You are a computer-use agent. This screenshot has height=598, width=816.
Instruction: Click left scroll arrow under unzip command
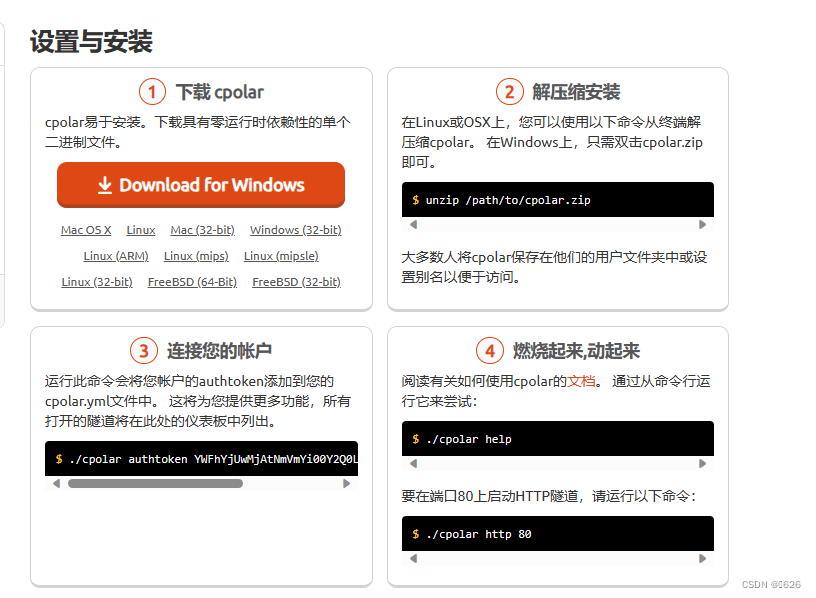[414, 224]
